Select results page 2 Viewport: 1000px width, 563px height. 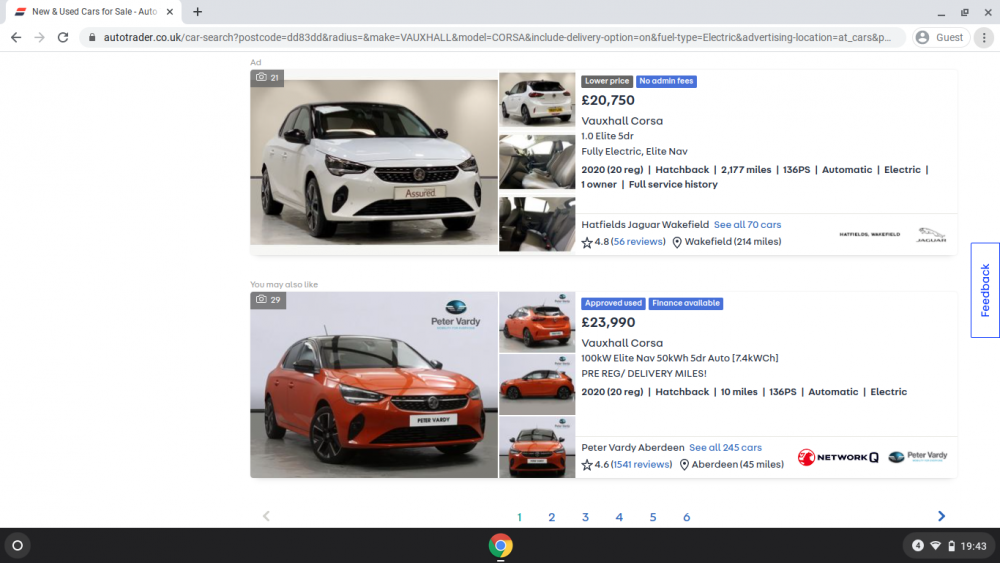coord(552,518)
